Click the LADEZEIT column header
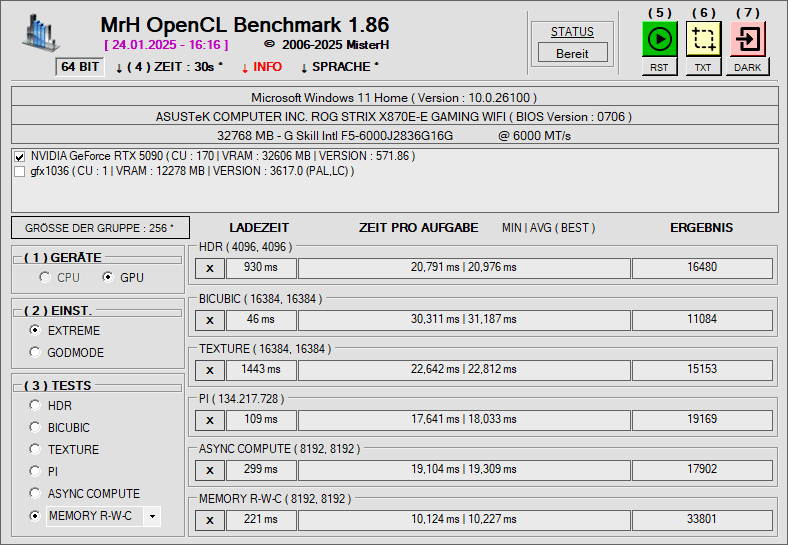The height and width of the screenshot is (545, 788). click(259, 228)
